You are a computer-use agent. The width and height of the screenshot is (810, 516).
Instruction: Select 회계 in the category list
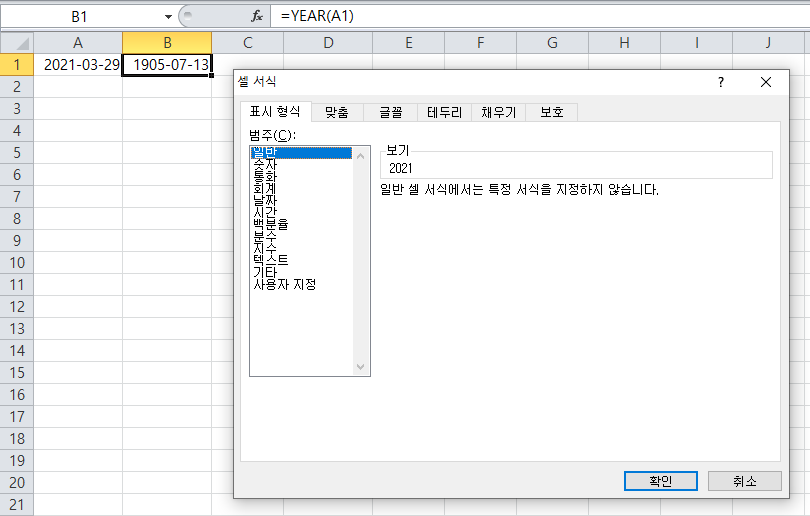pos(301,188)
